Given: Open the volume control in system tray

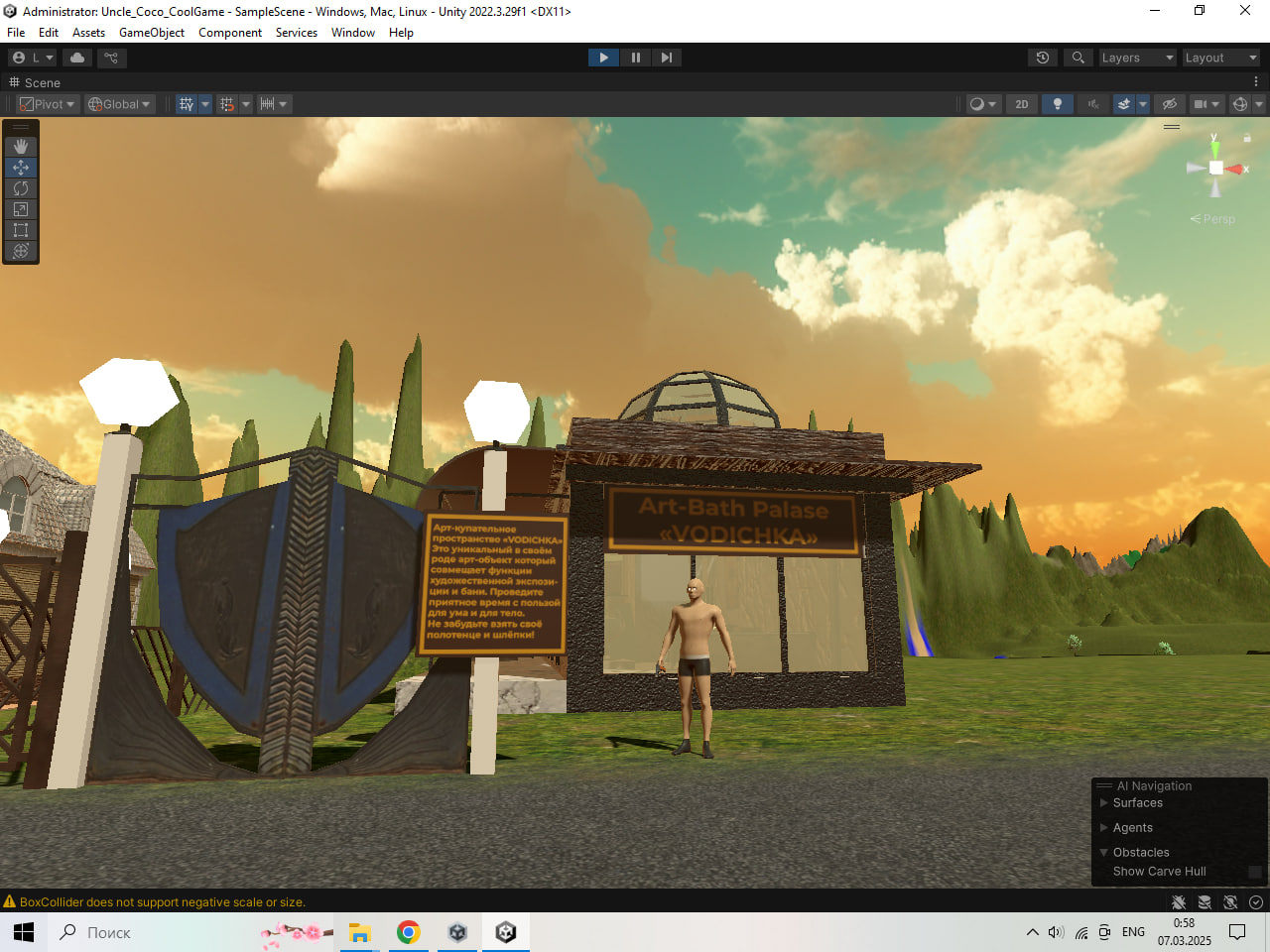Looking at the screenshot, I should (1056, 932).
